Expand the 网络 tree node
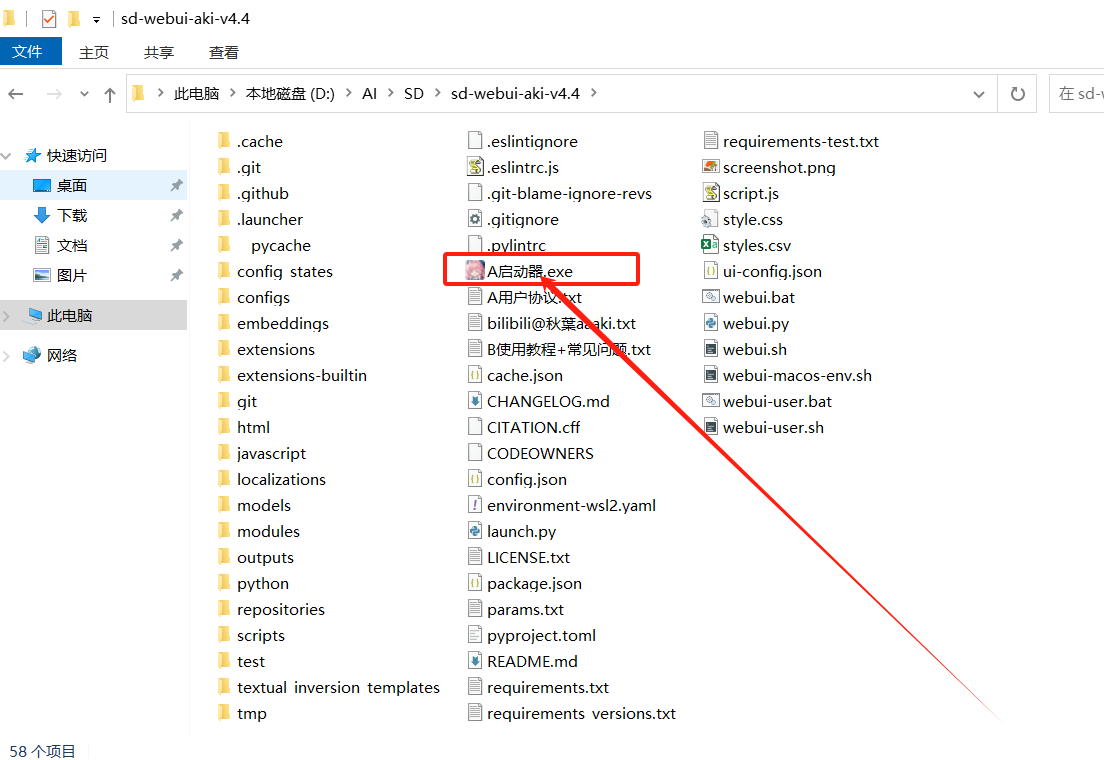Screen dimensions: 1104x760 coord(7,356)
